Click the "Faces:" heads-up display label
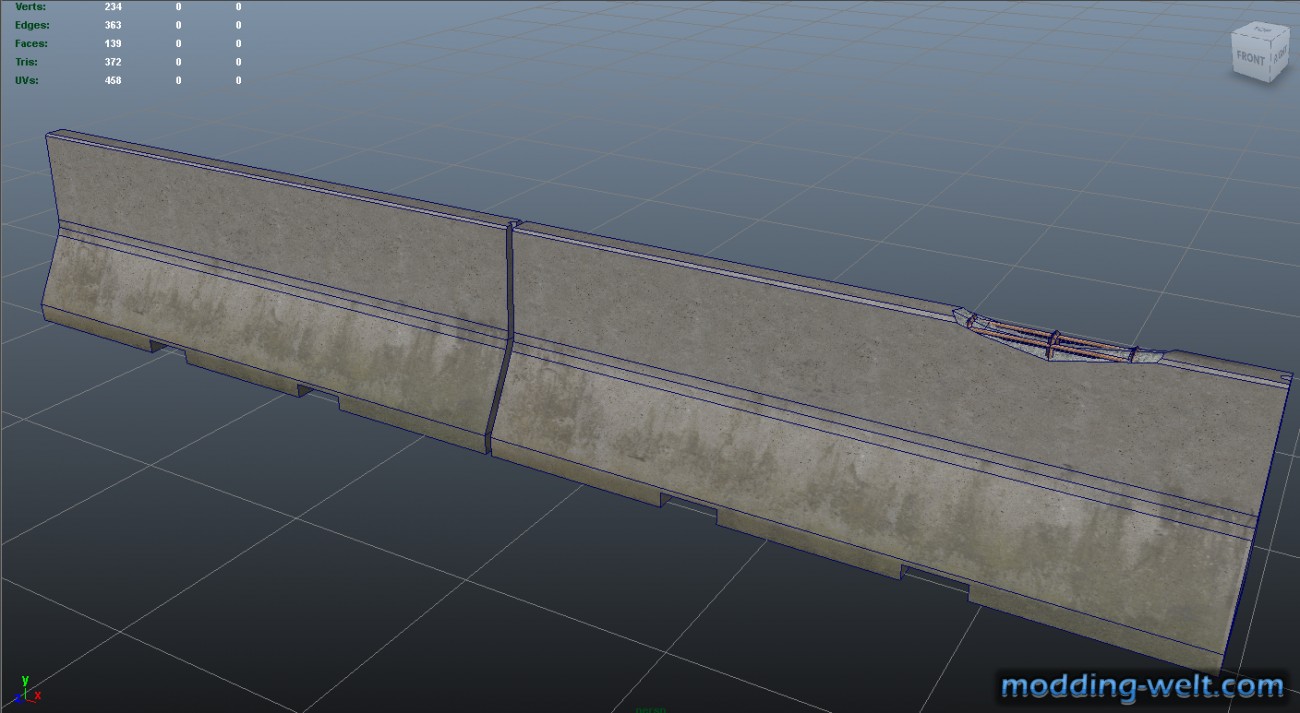 click(31, 44)
